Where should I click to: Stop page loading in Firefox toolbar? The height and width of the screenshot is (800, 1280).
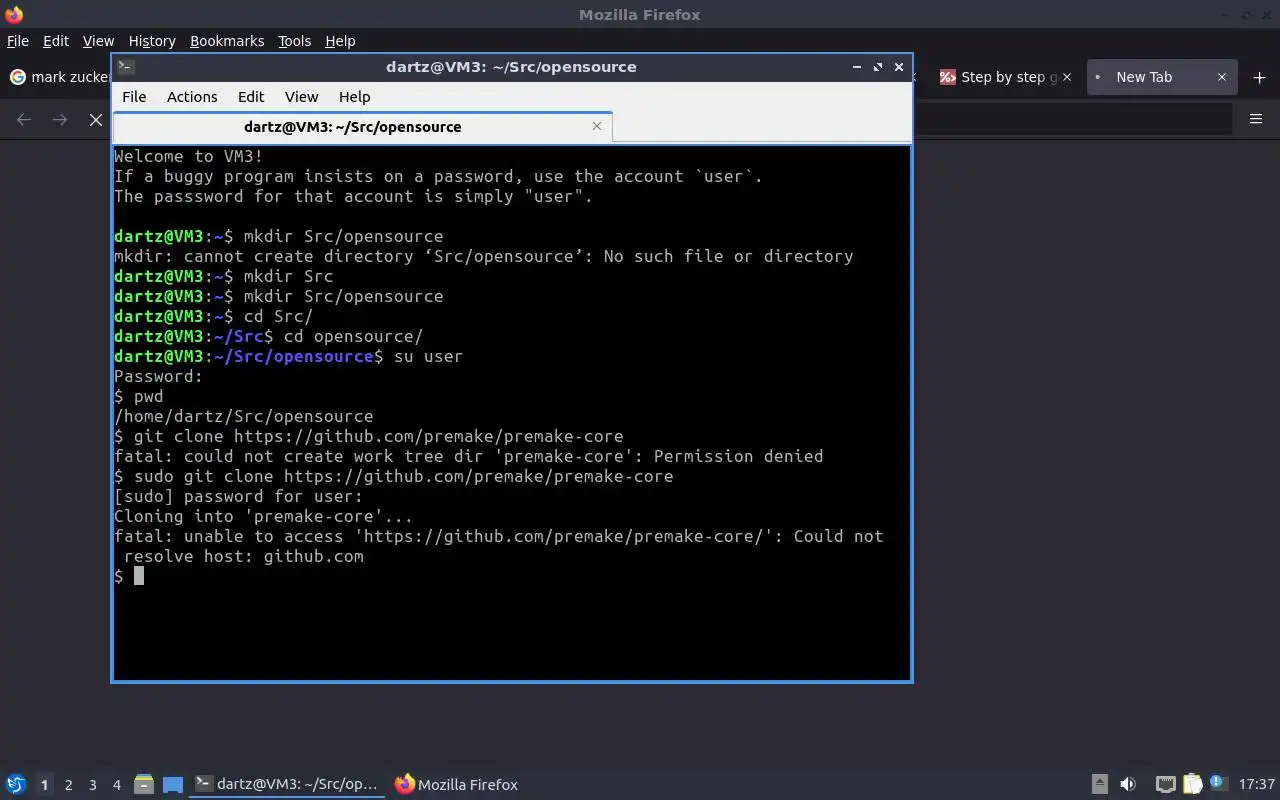click(x=96, y=119)
